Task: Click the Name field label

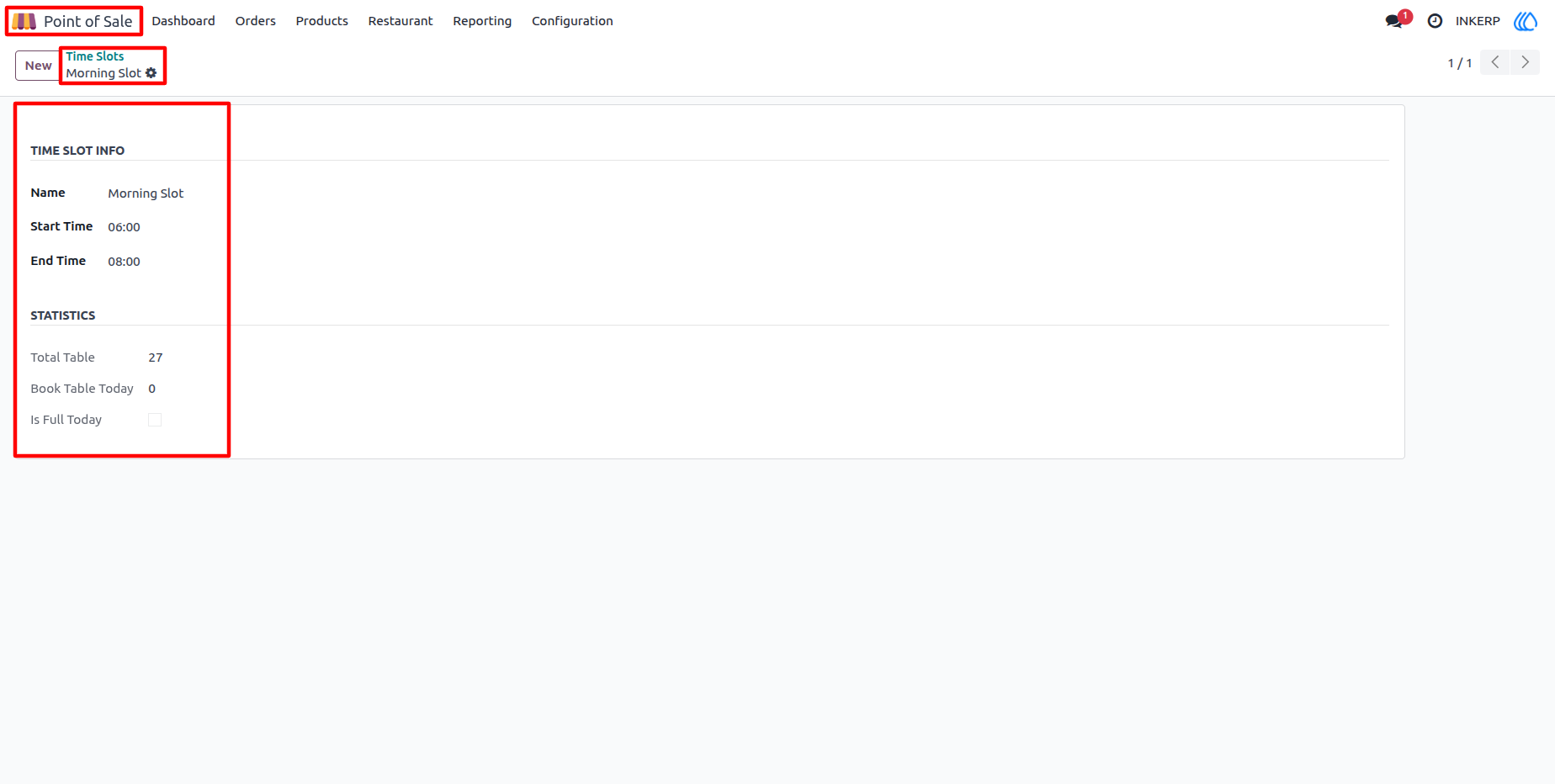Action: pyautogui.click(x=48, y=193)
